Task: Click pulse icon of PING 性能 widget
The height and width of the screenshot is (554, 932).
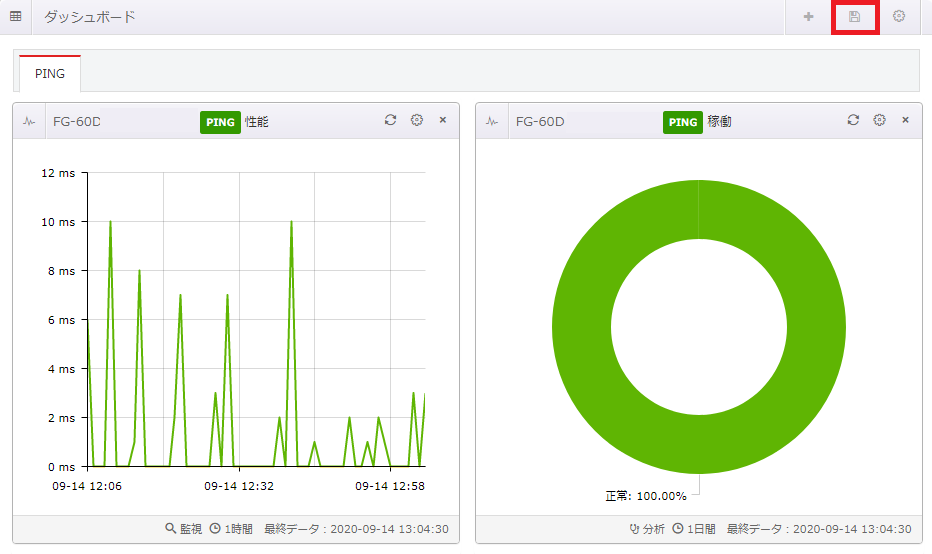Action: pos(29,121)
